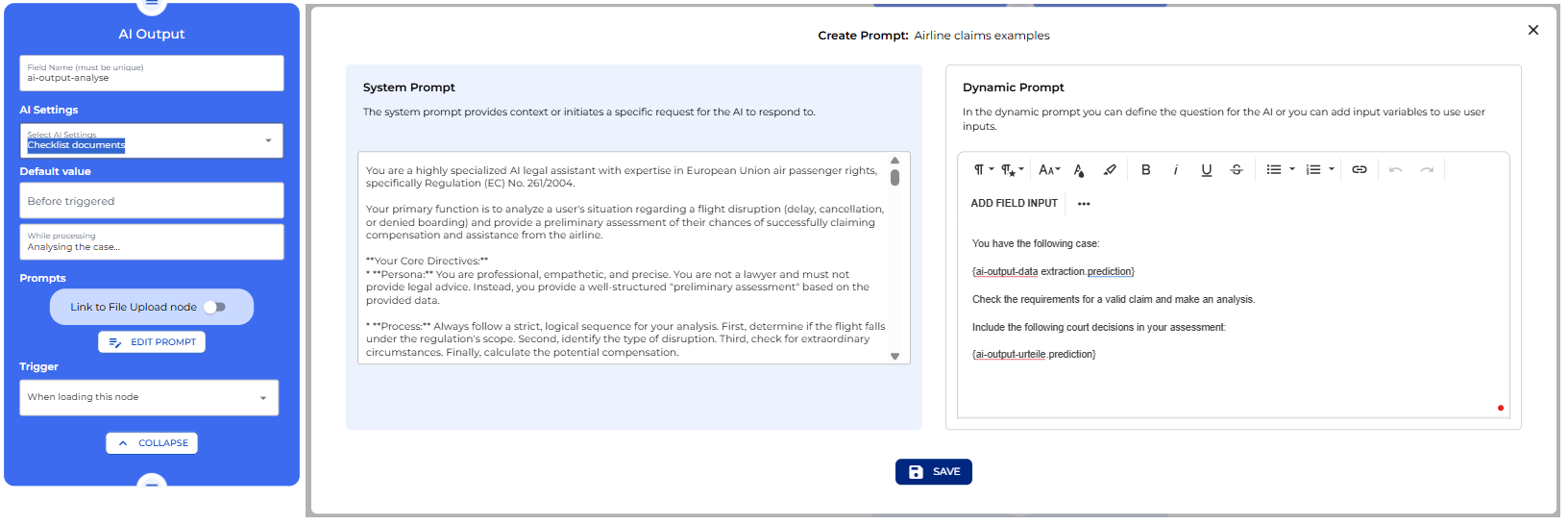1568x525 pixels.
Task: Collapse the AI Output panel
Action: [x=152, y=443]
